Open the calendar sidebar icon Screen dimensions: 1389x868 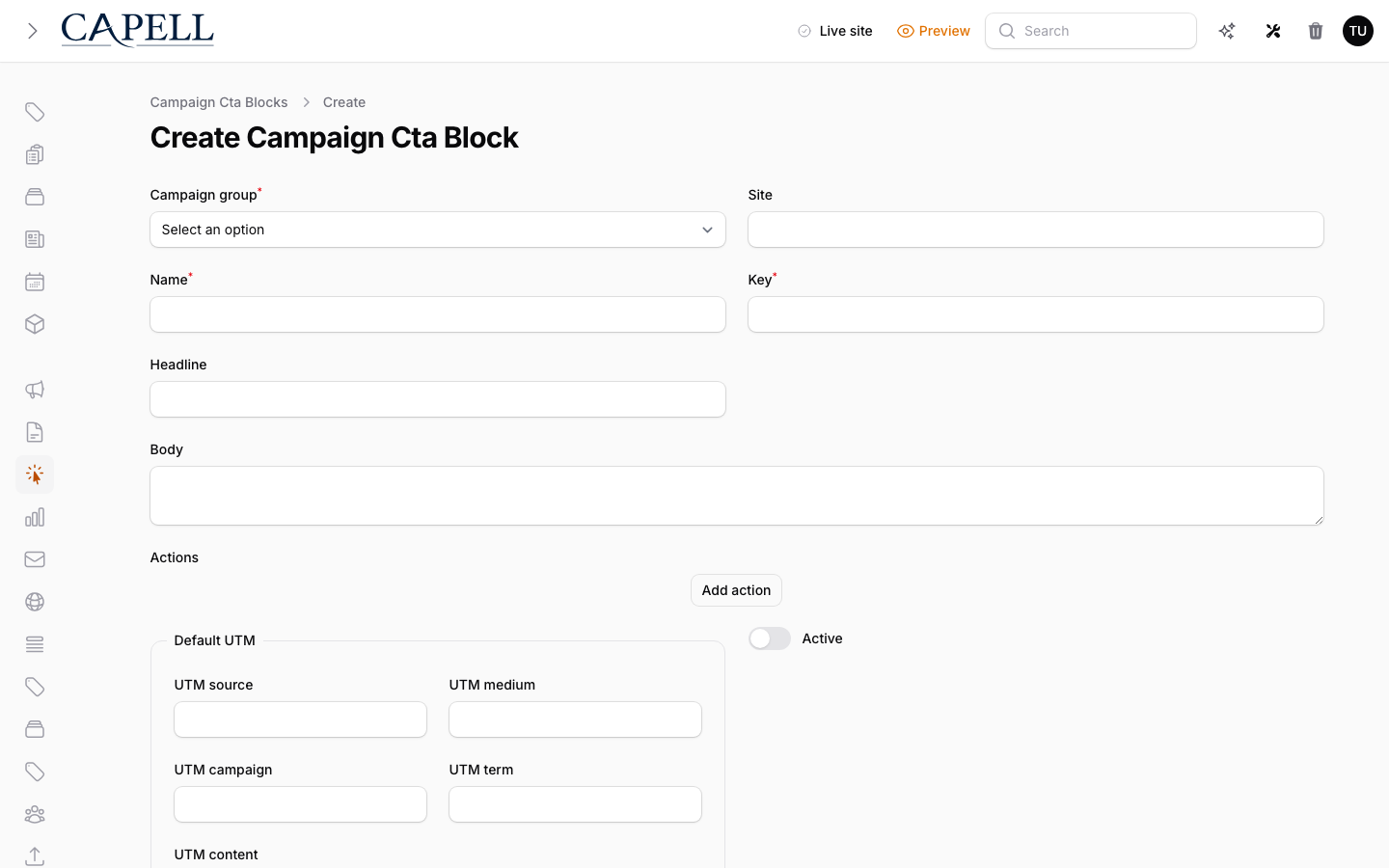click(35, 282)
